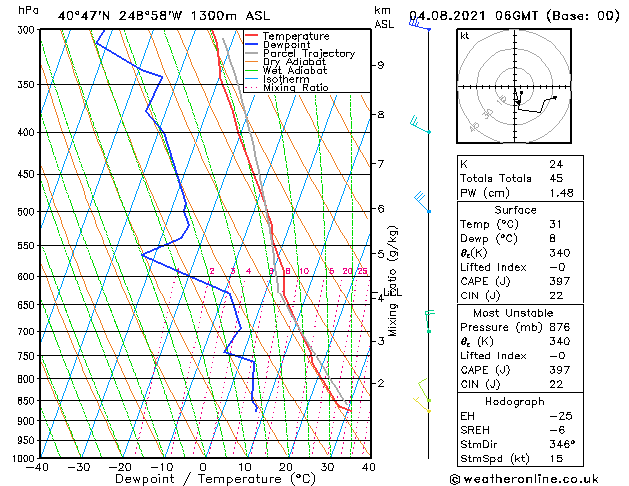
Task: Click the Surface Temp (°C) value 31
Action: coord(556,224)
